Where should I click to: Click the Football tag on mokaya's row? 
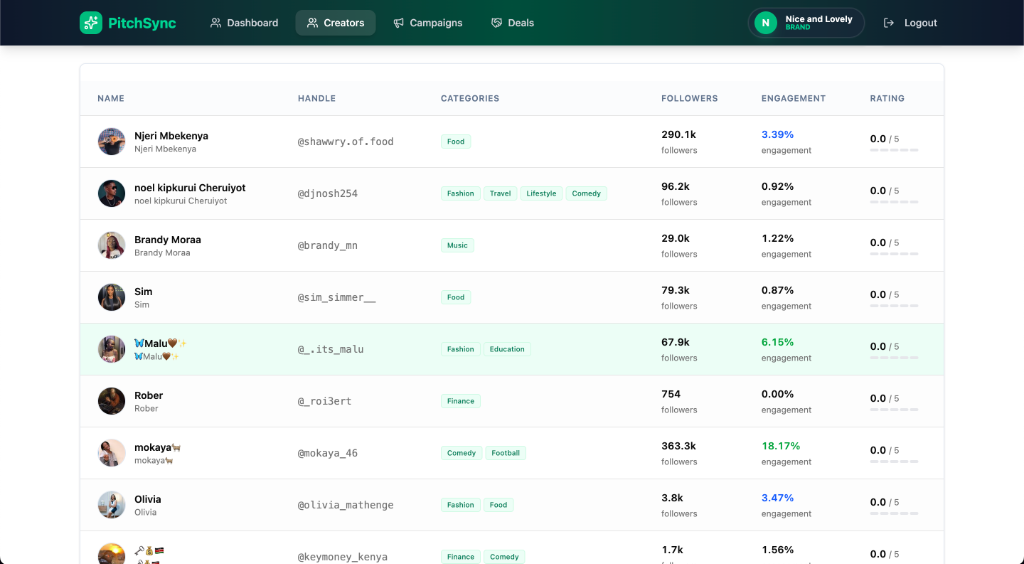pyautogui.click(x=506, y=454)
